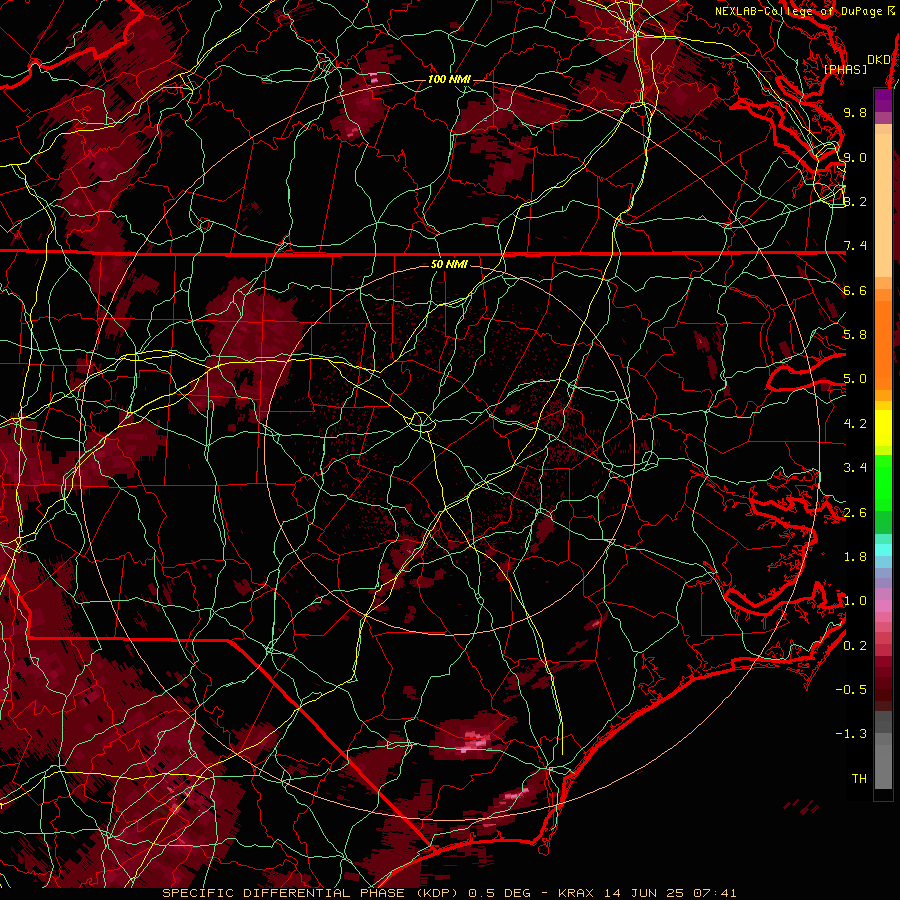Click the purple top band of the color bar
Viewport: 900px width, 900px height.
(x=883, y=100)
